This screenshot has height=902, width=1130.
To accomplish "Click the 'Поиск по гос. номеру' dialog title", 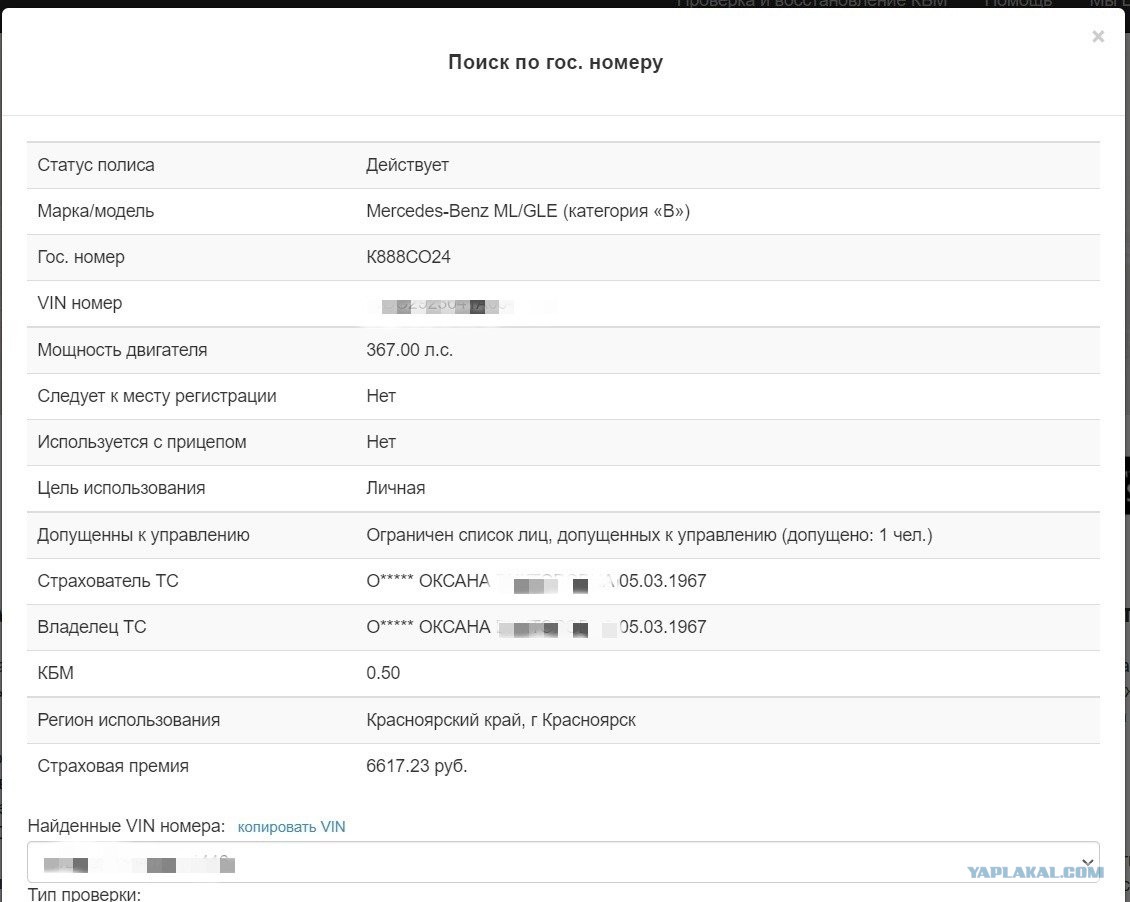I will [x=556, y=62].
